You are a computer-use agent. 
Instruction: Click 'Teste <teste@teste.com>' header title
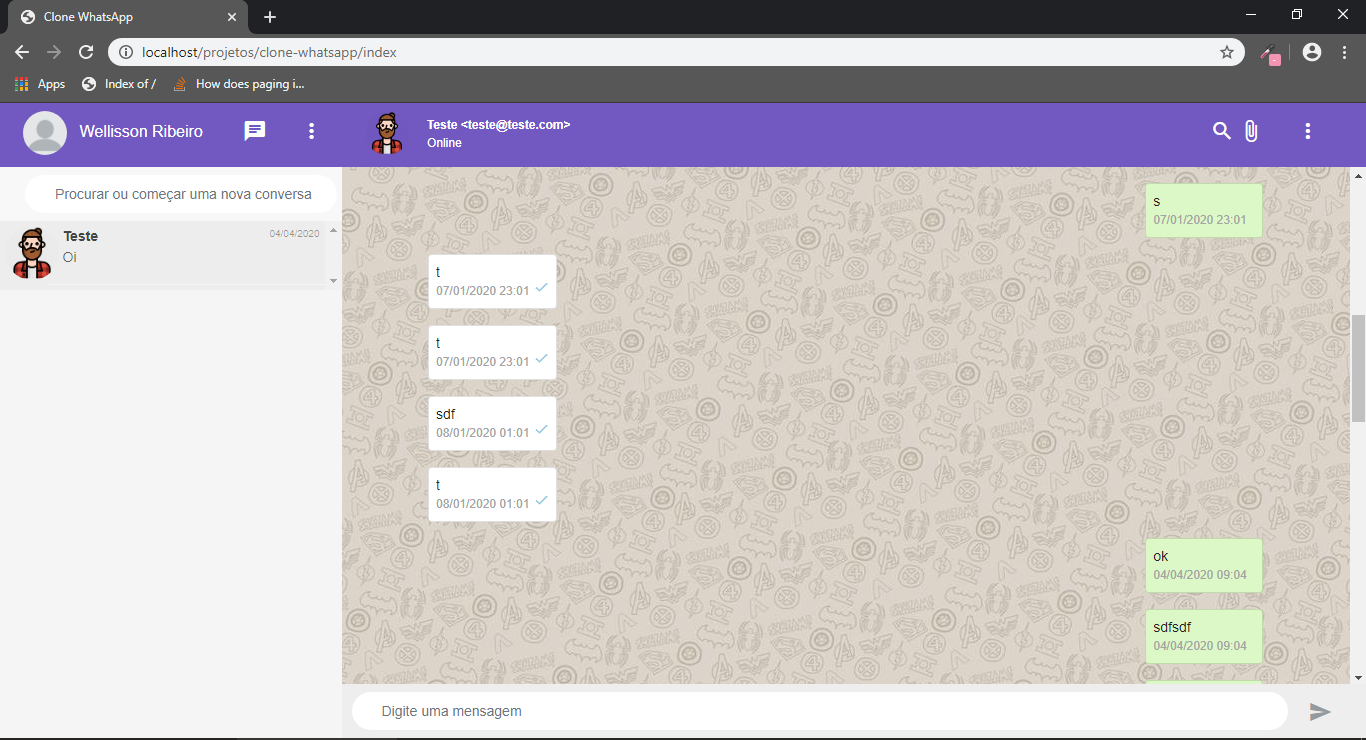pos(498,125)
